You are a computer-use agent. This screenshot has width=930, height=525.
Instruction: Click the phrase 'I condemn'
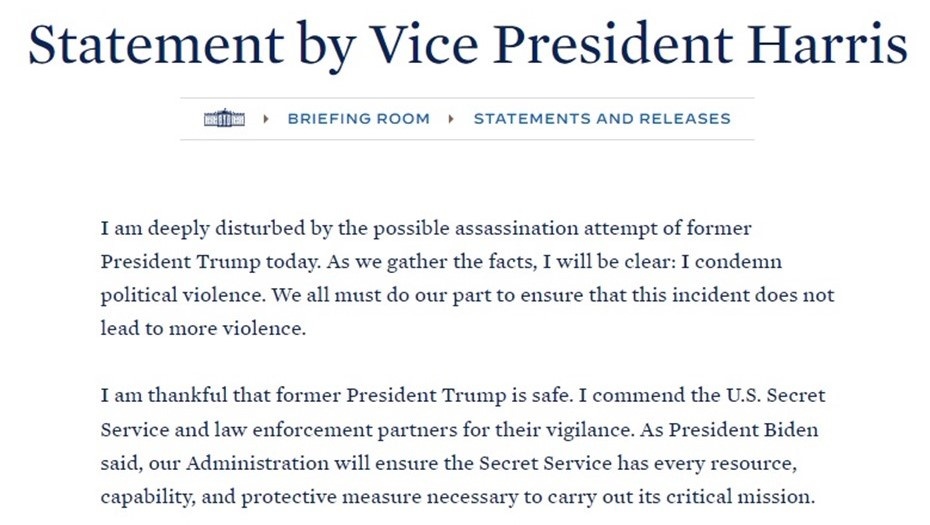click(731, 262)
